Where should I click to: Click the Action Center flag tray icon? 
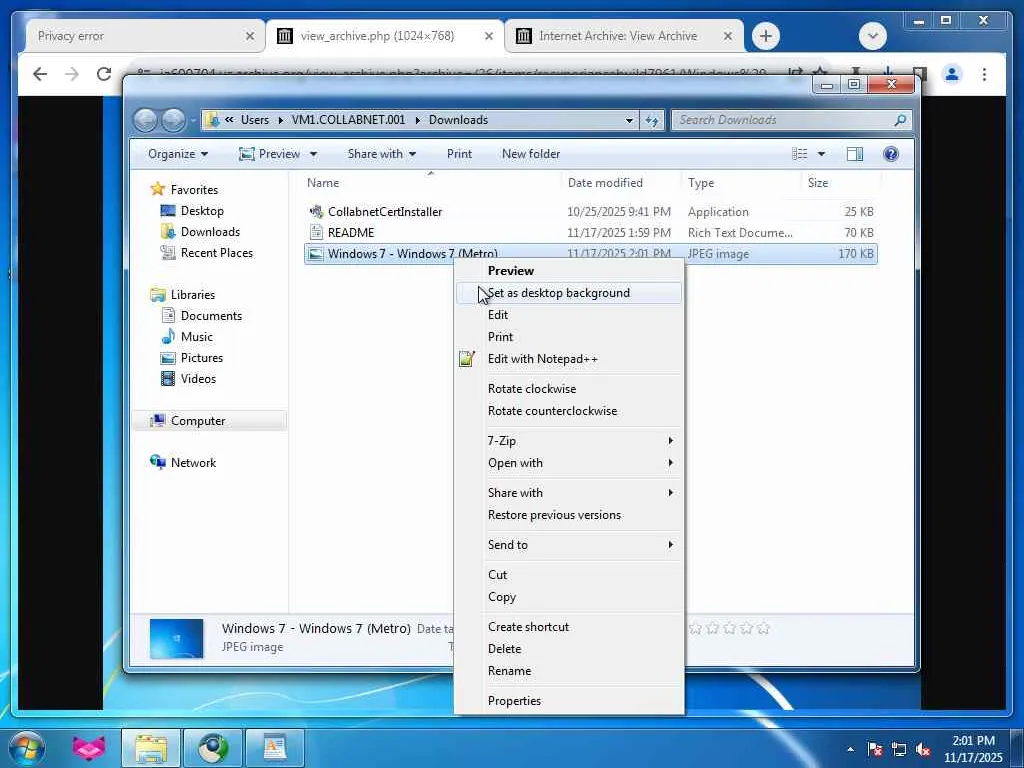pos(875,749)
